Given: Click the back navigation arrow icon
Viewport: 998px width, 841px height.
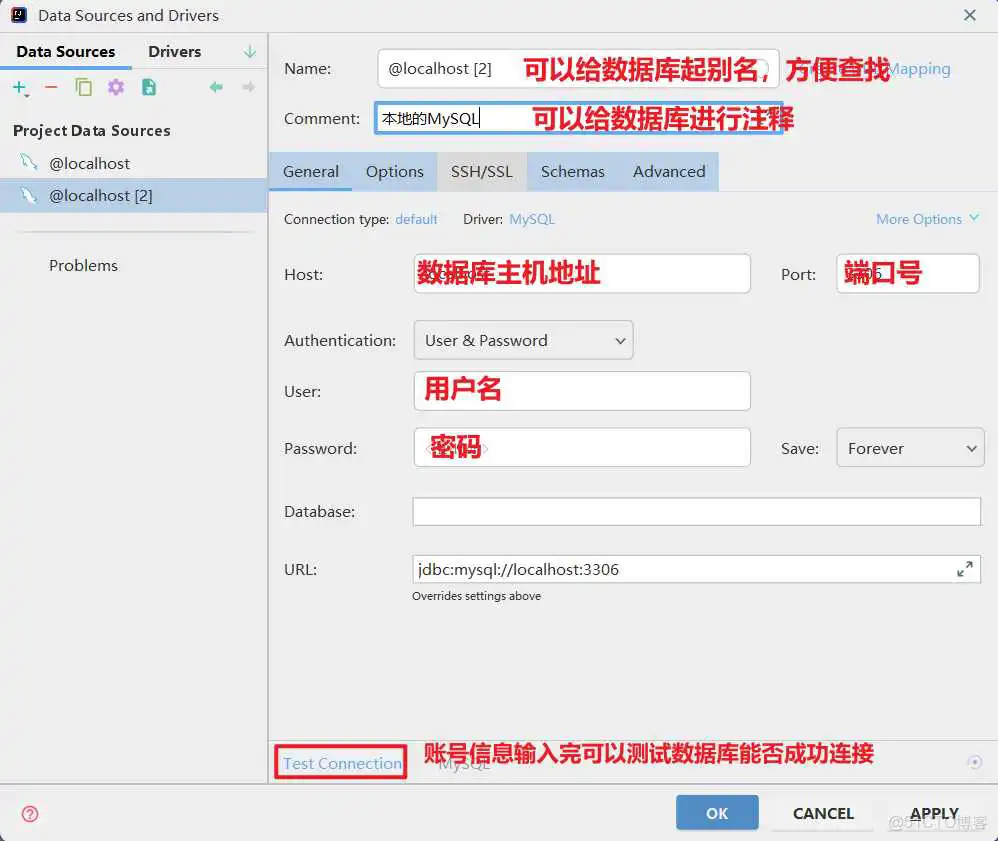Looking at the screenshot, I should point(215,87).
